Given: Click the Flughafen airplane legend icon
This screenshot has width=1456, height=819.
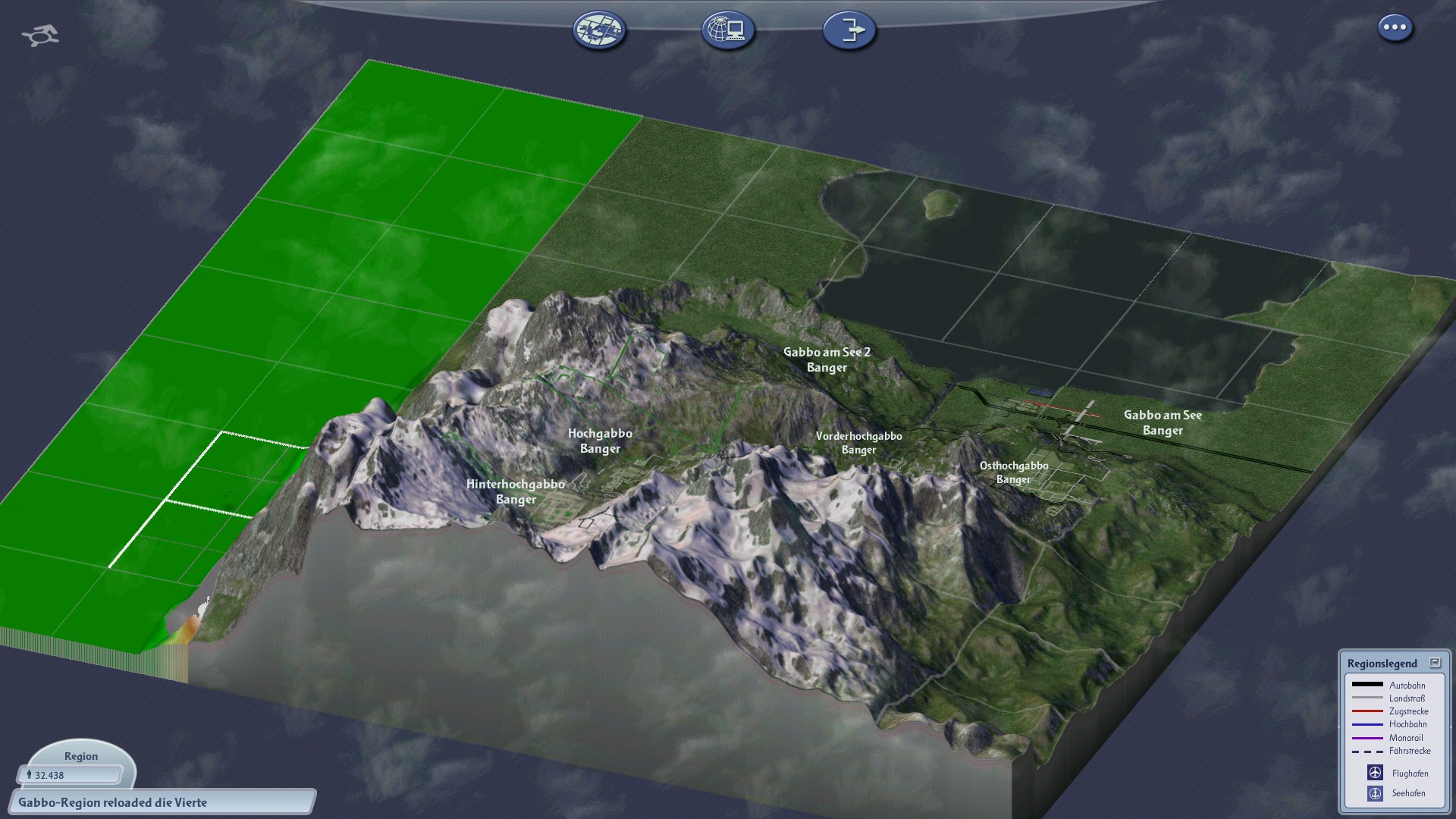Looking at the screenshot, I should 1375,773.
